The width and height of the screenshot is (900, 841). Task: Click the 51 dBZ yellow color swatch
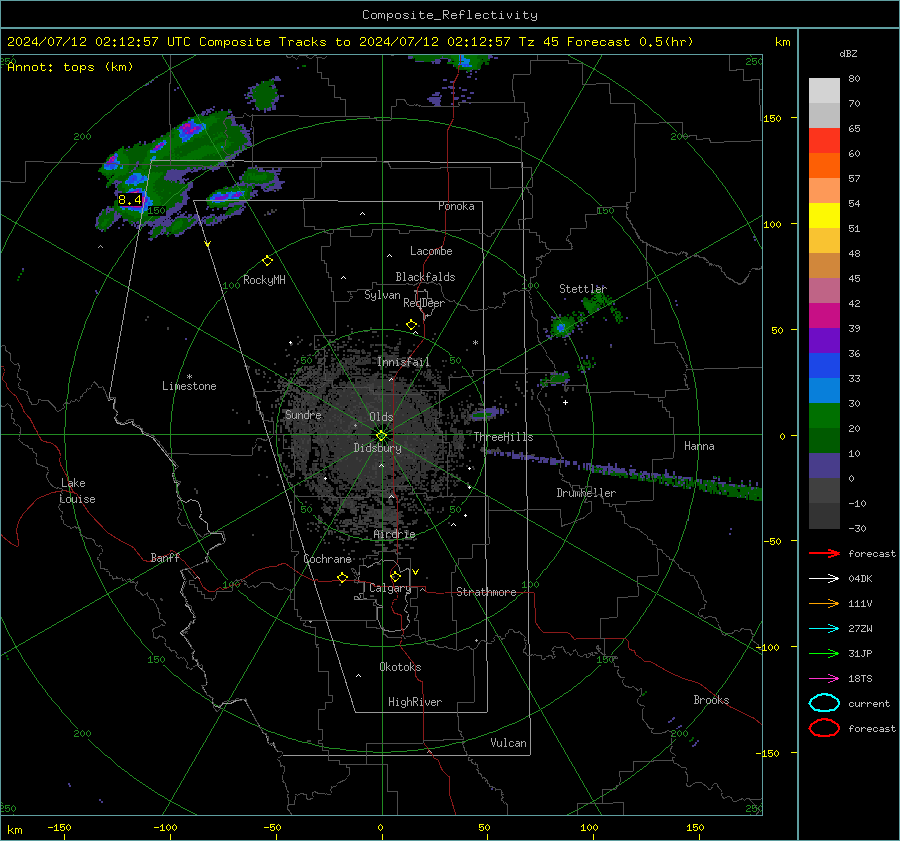coord(824,215)
